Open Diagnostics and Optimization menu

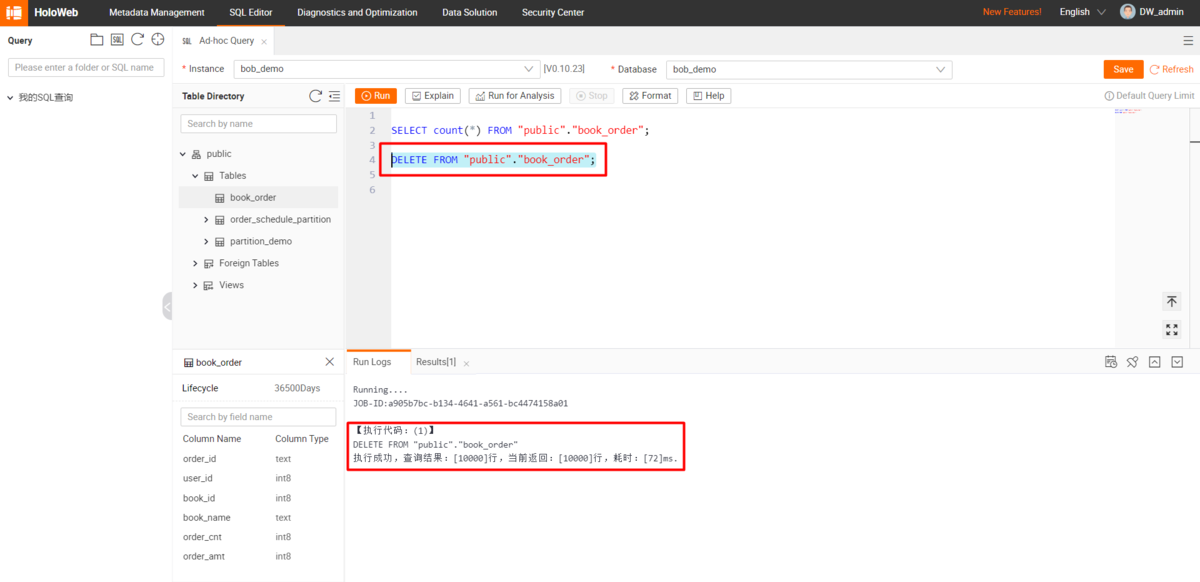click(357, 12)
